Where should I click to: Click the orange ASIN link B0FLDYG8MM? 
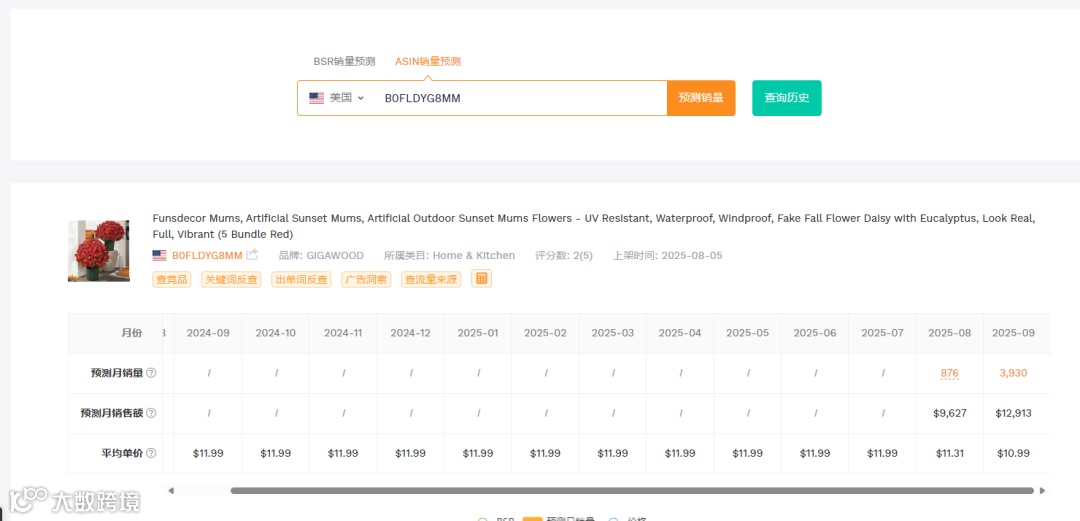point(207,255)
